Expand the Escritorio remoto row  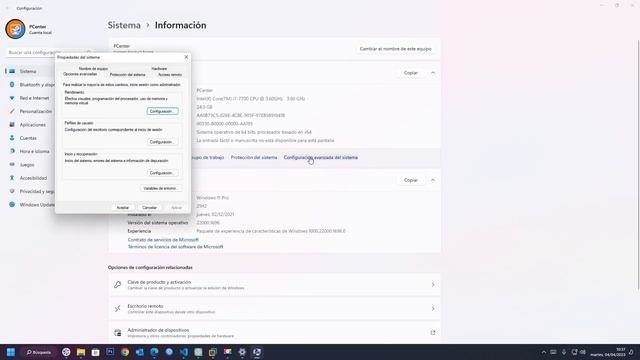274,309
